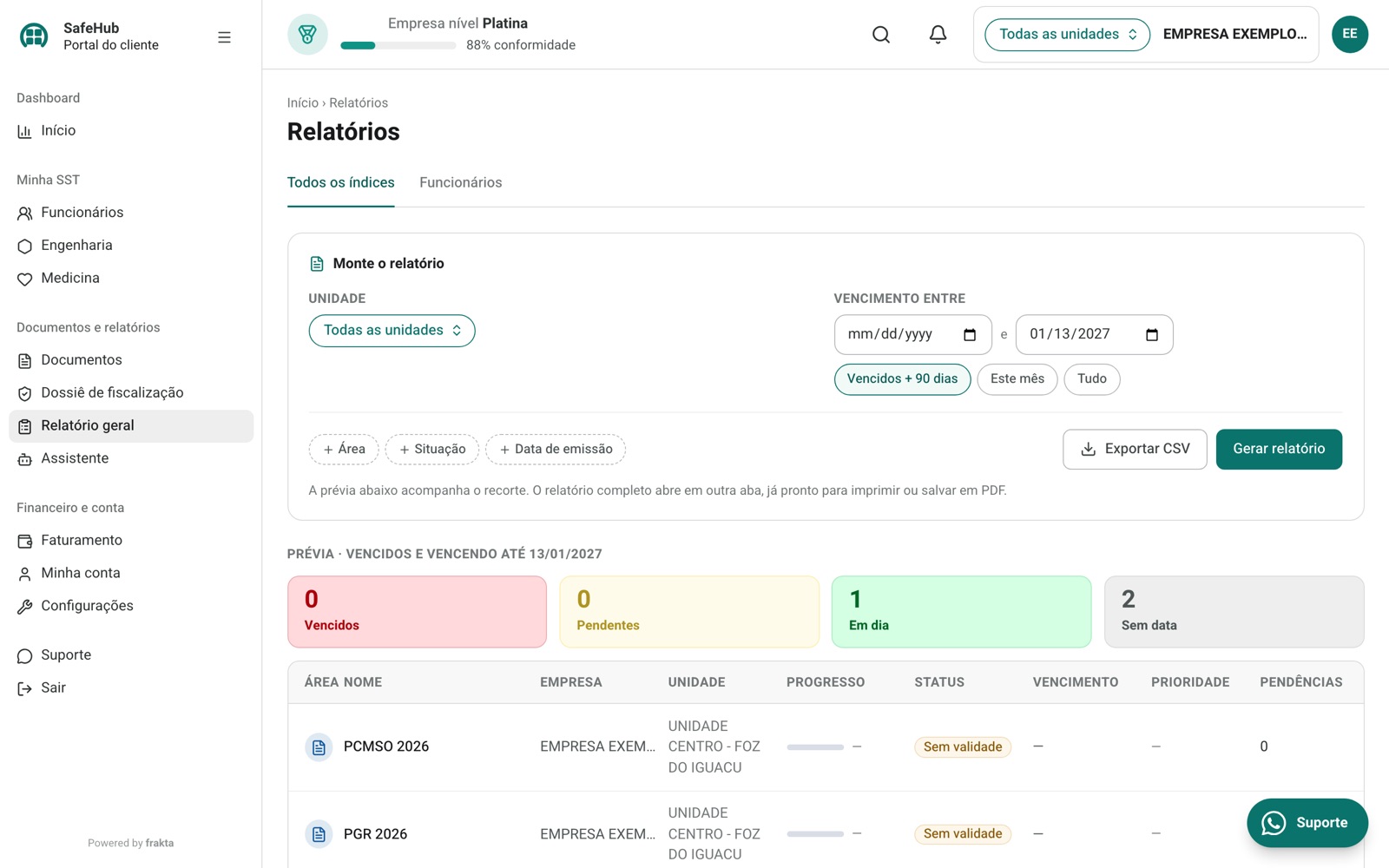The image size is (1389, 868).
Task: Click the Início breadcrumb link
Action: coord(303,103)
